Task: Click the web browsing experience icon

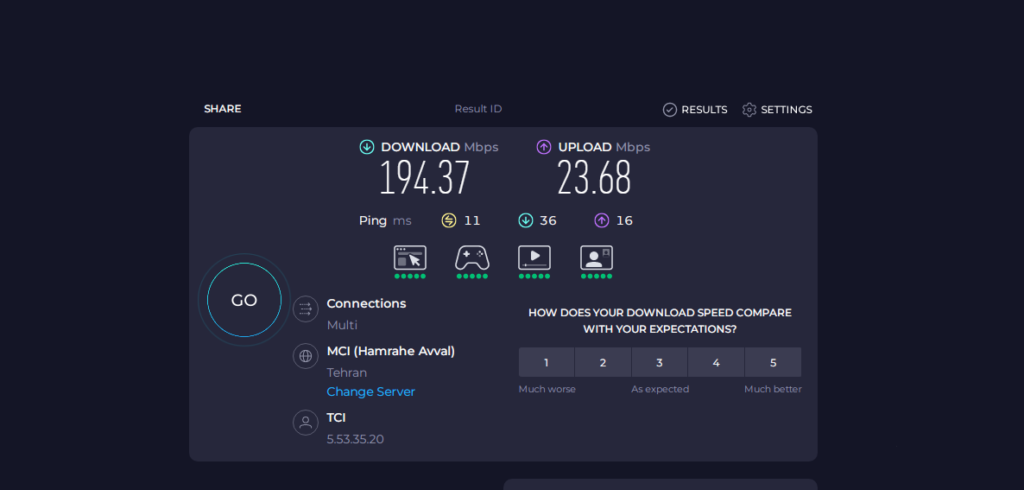Action: 410,257
